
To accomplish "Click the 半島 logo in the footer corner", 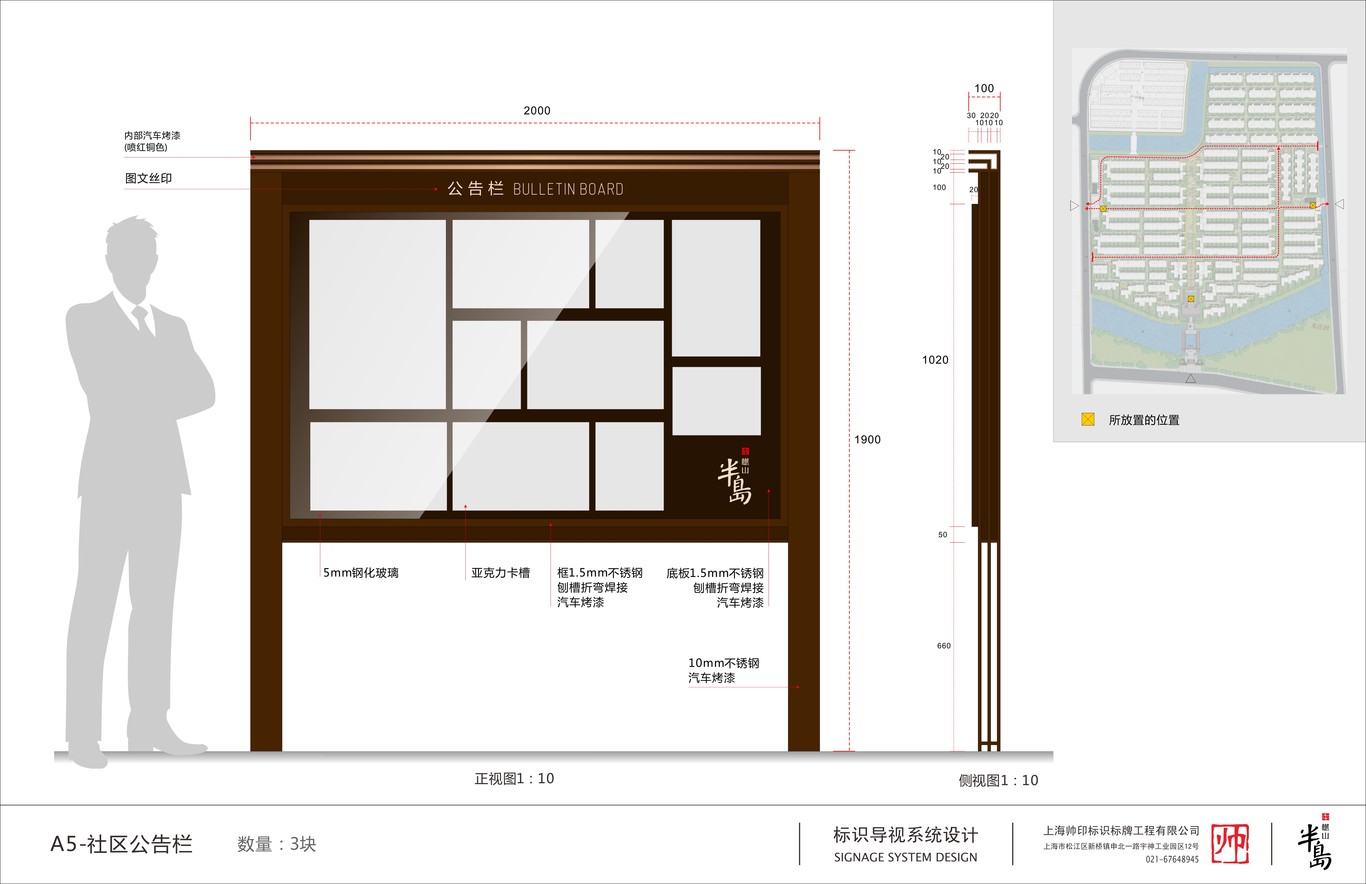I will pyautogui.click(x=1316, y=841).
